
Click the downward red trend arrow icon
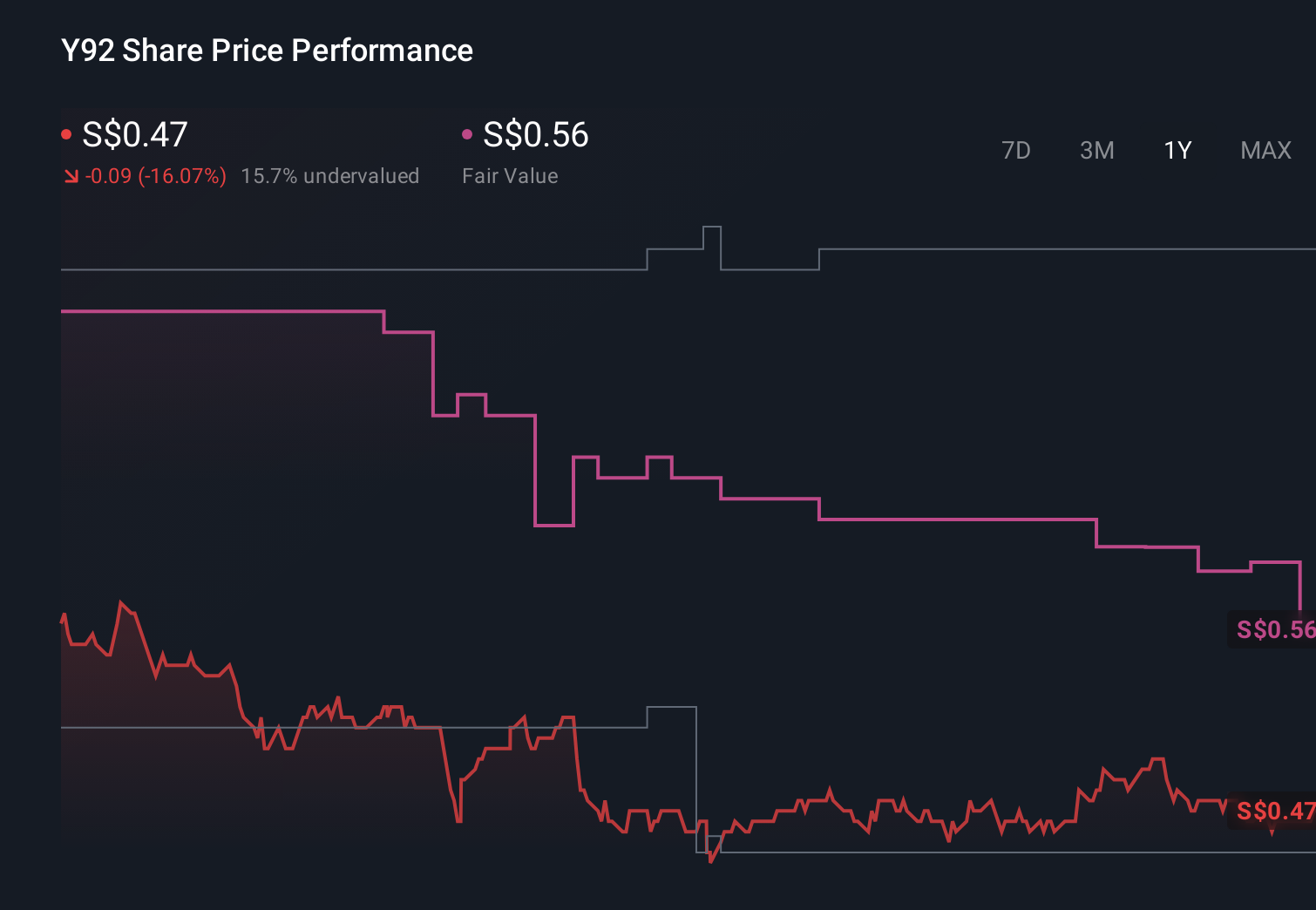(x=71, y=175)
